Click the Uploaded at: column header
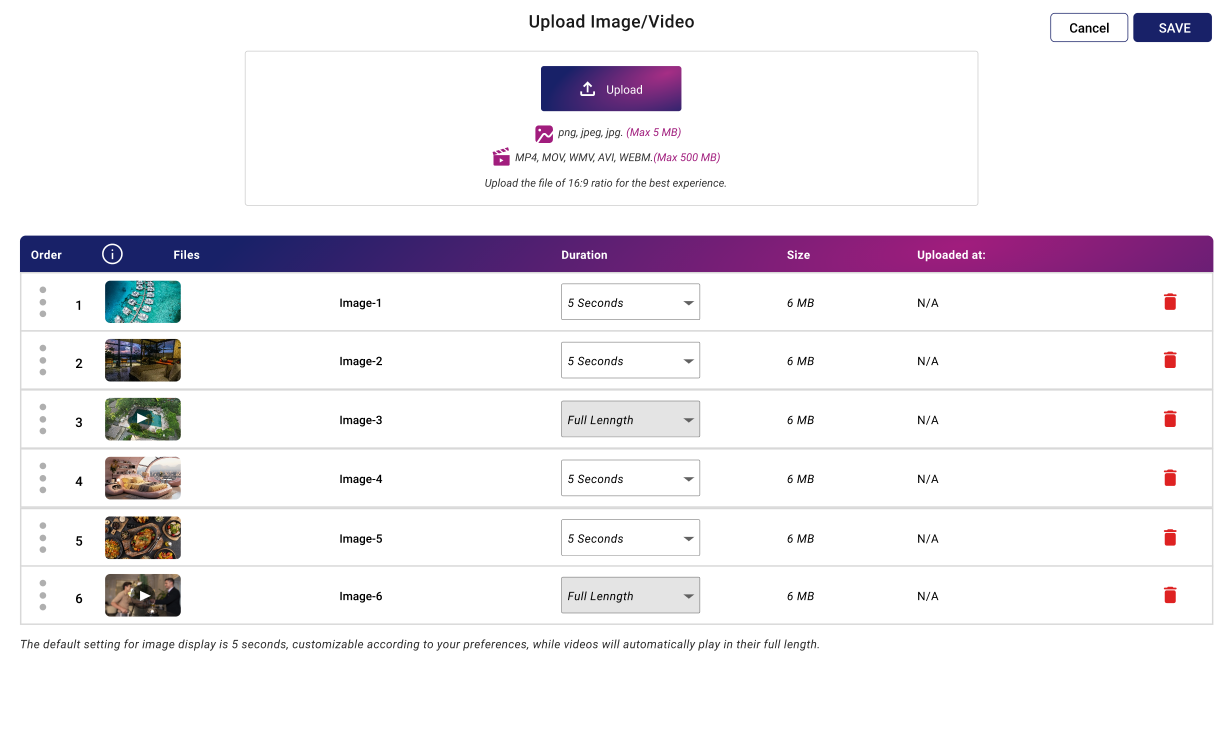This screenshot has height=737, width=1223. click(x=951, y=255)
